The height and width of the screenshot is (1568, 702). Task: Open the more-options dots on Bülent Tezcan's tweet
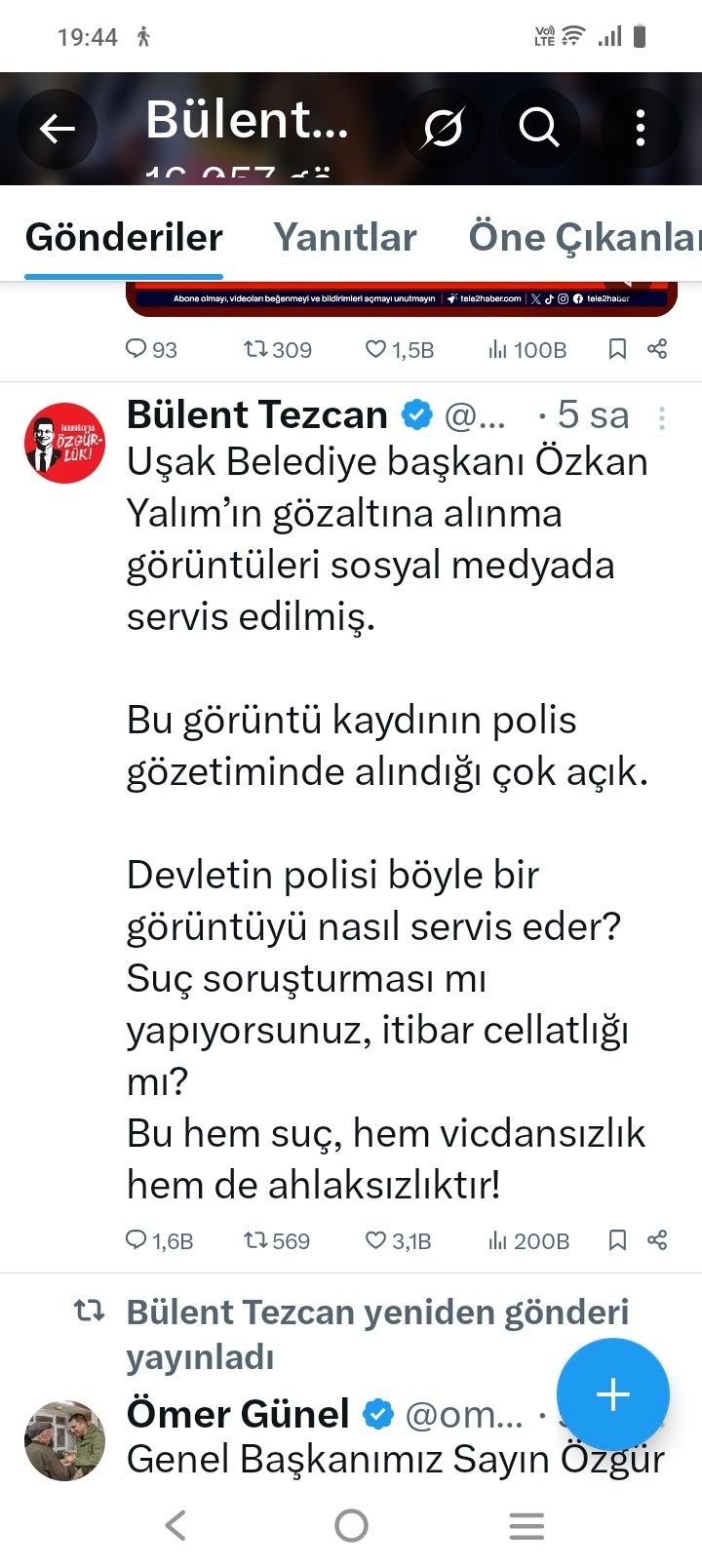tap(662, 418)
